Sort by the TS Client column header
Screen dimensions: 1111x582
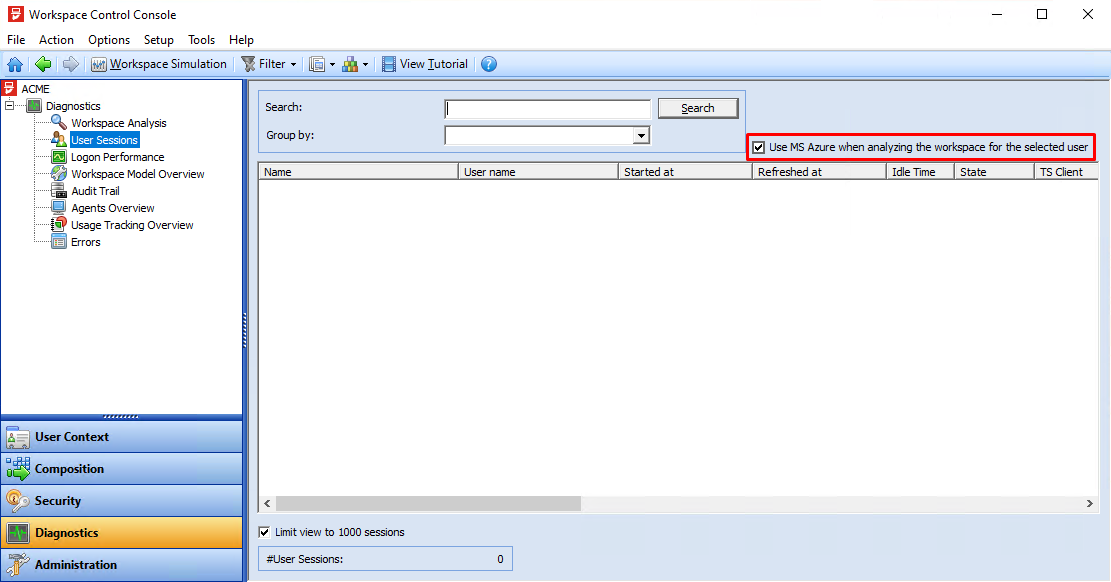pyautogui.click(x=1066, y=172)
